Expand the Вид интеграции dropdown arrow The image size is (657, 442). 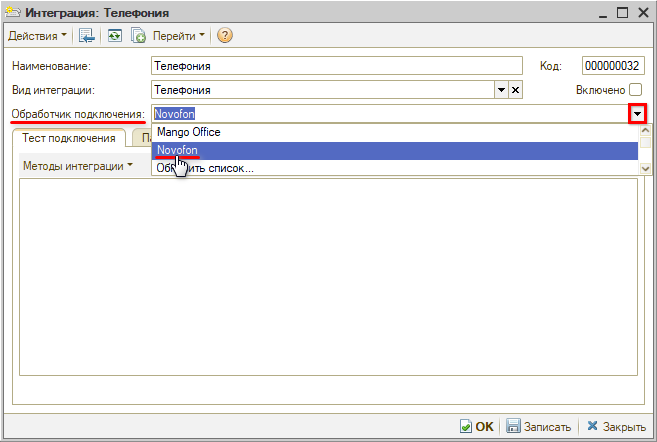502,90
